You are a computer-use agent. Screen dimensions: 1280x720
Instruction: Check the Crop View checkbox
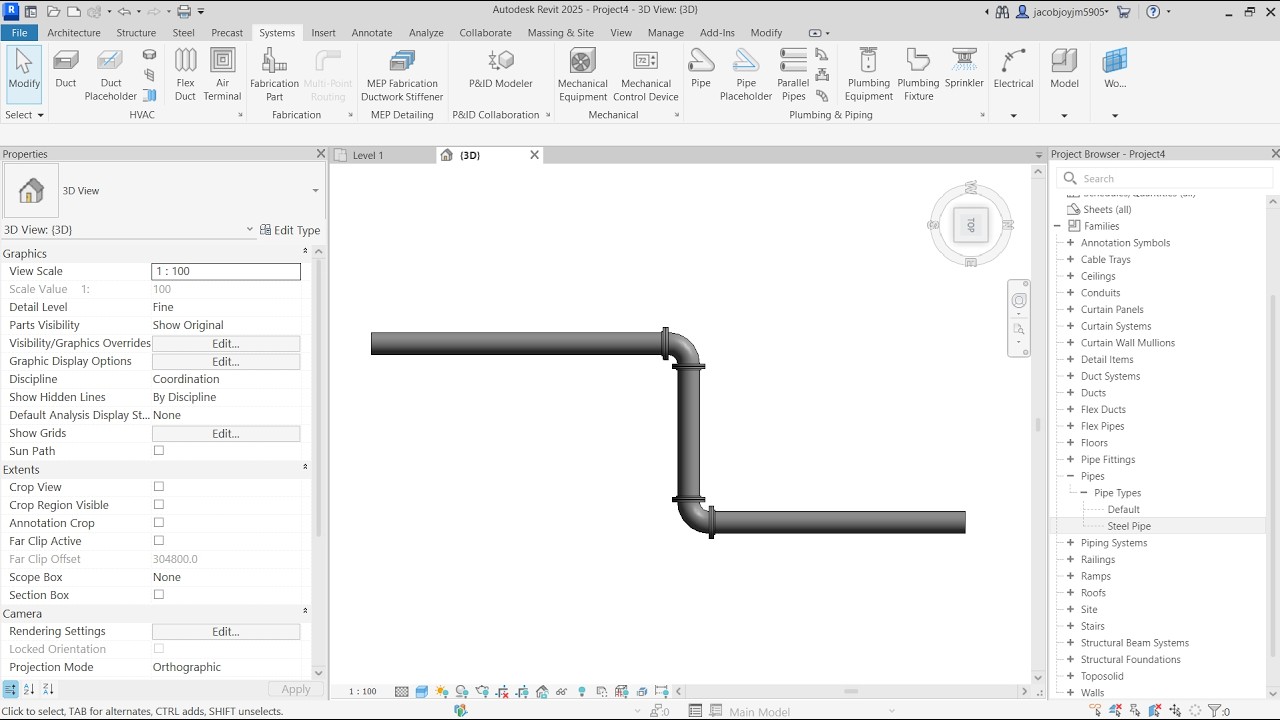pos(158,487)
